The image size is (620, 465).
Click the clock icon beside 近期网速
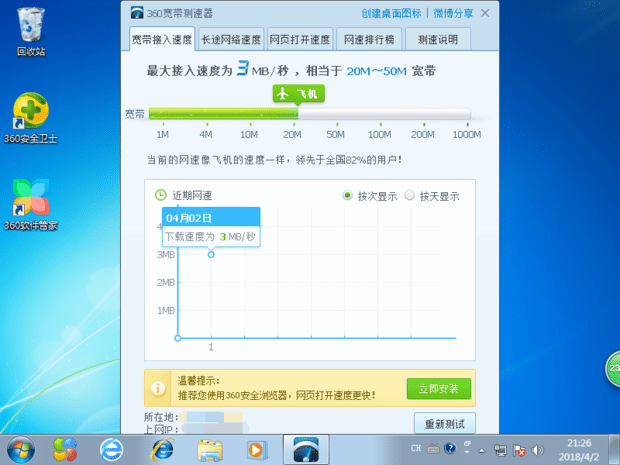pyautogui.click(x=161, y=195)
